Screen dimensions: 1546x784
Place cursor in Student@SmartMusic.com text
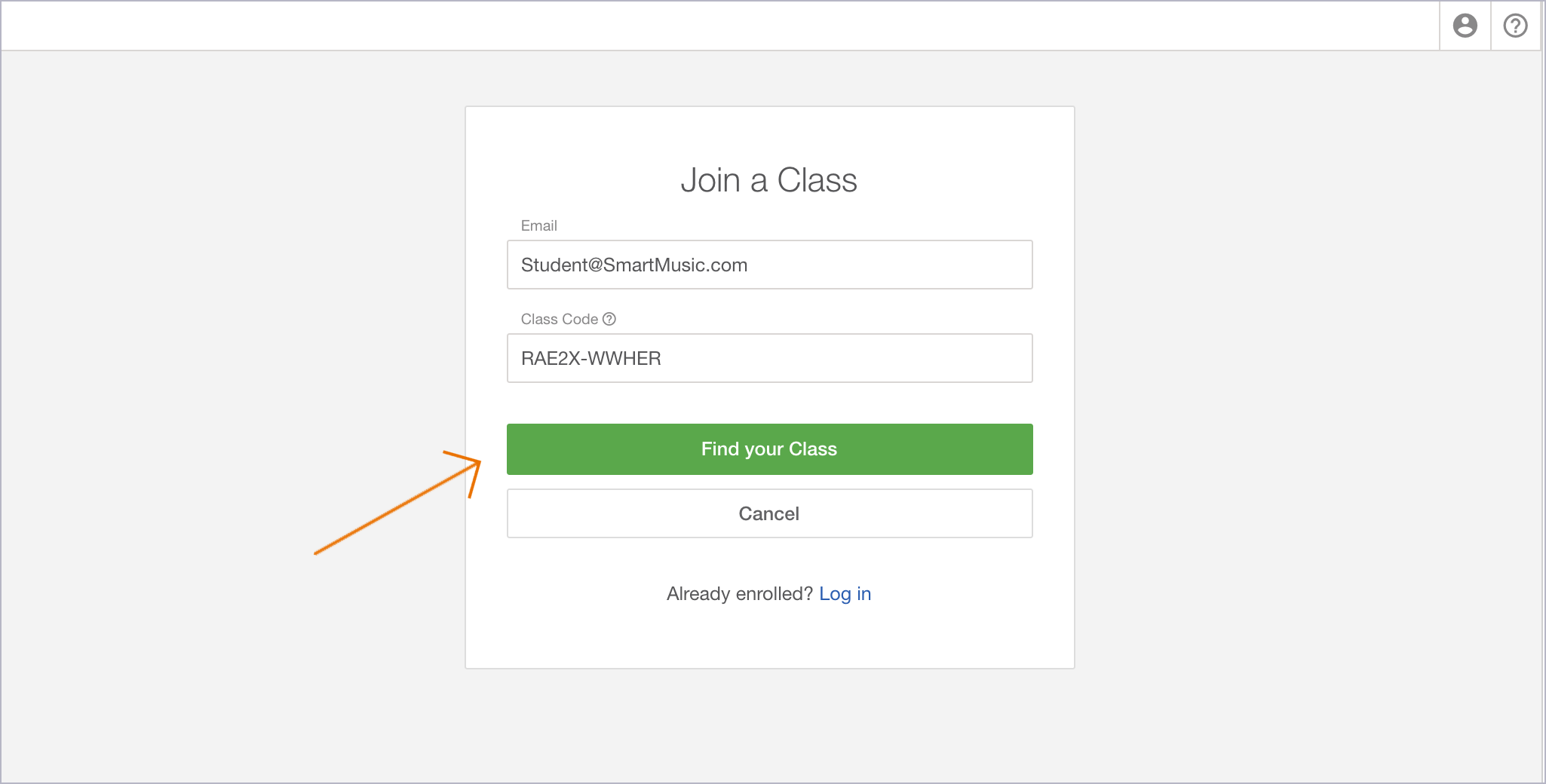click(x=633, y=265)
